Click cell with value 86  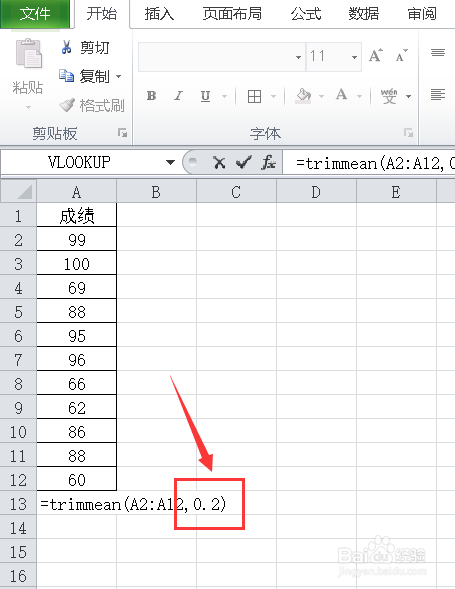[x=77, y=432]
